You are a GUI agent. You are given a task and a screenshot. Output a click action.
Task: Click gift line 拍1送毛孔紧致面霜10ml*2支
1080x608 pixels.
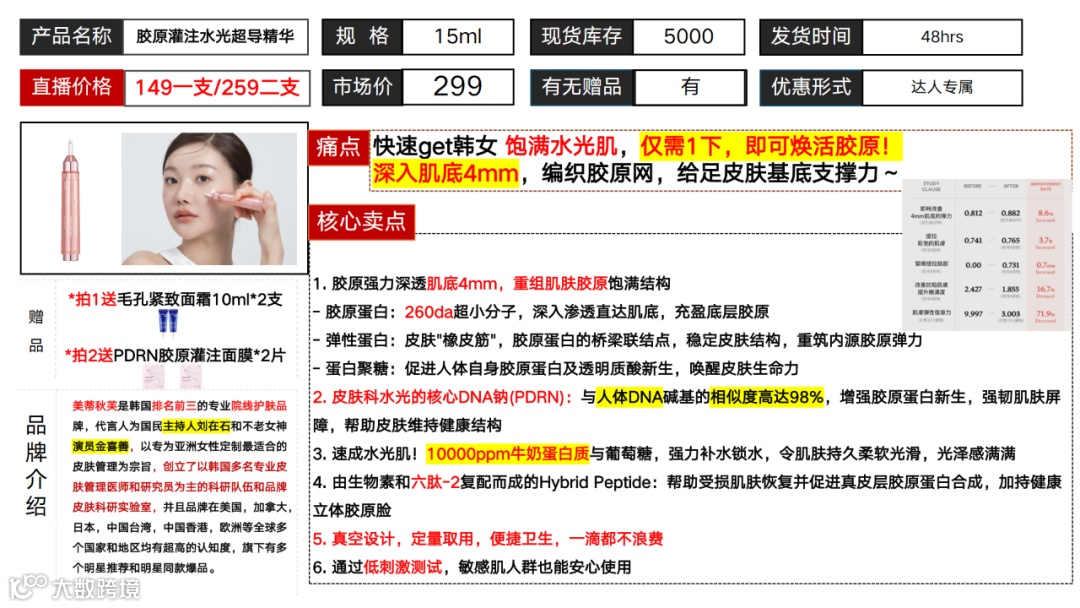coord(175,300)
